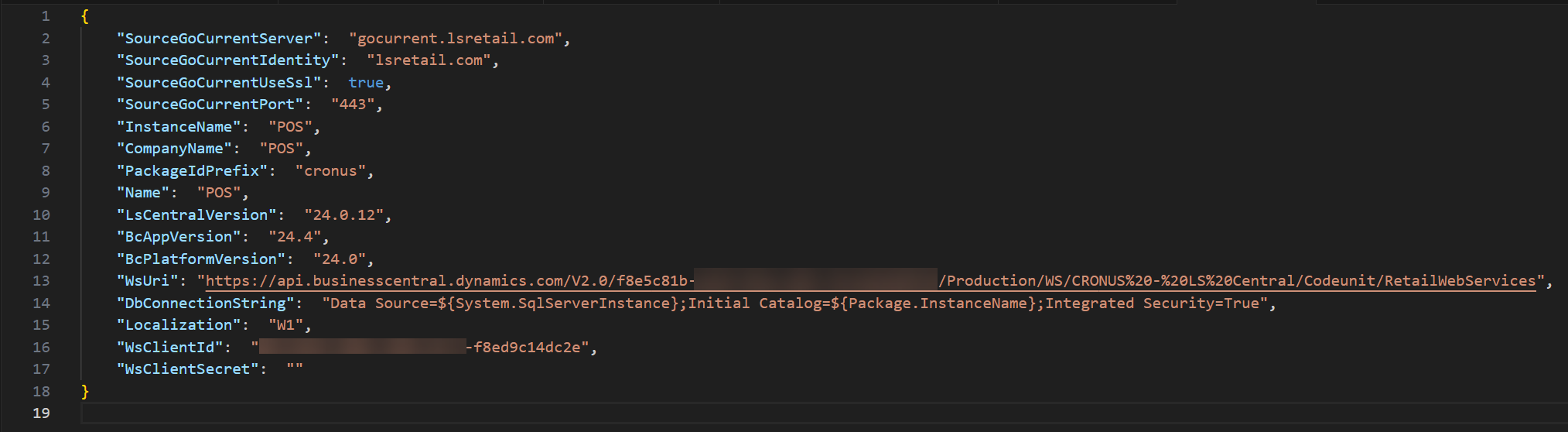
Task: Click the "gocurrent.lsretail.com" value
Action: 458,39
